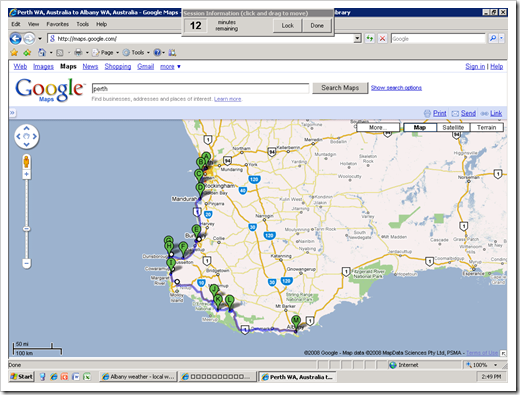520x395 pixels.
Task: Expand the Google 'more' links dropdown
Action: coord(170,67)
